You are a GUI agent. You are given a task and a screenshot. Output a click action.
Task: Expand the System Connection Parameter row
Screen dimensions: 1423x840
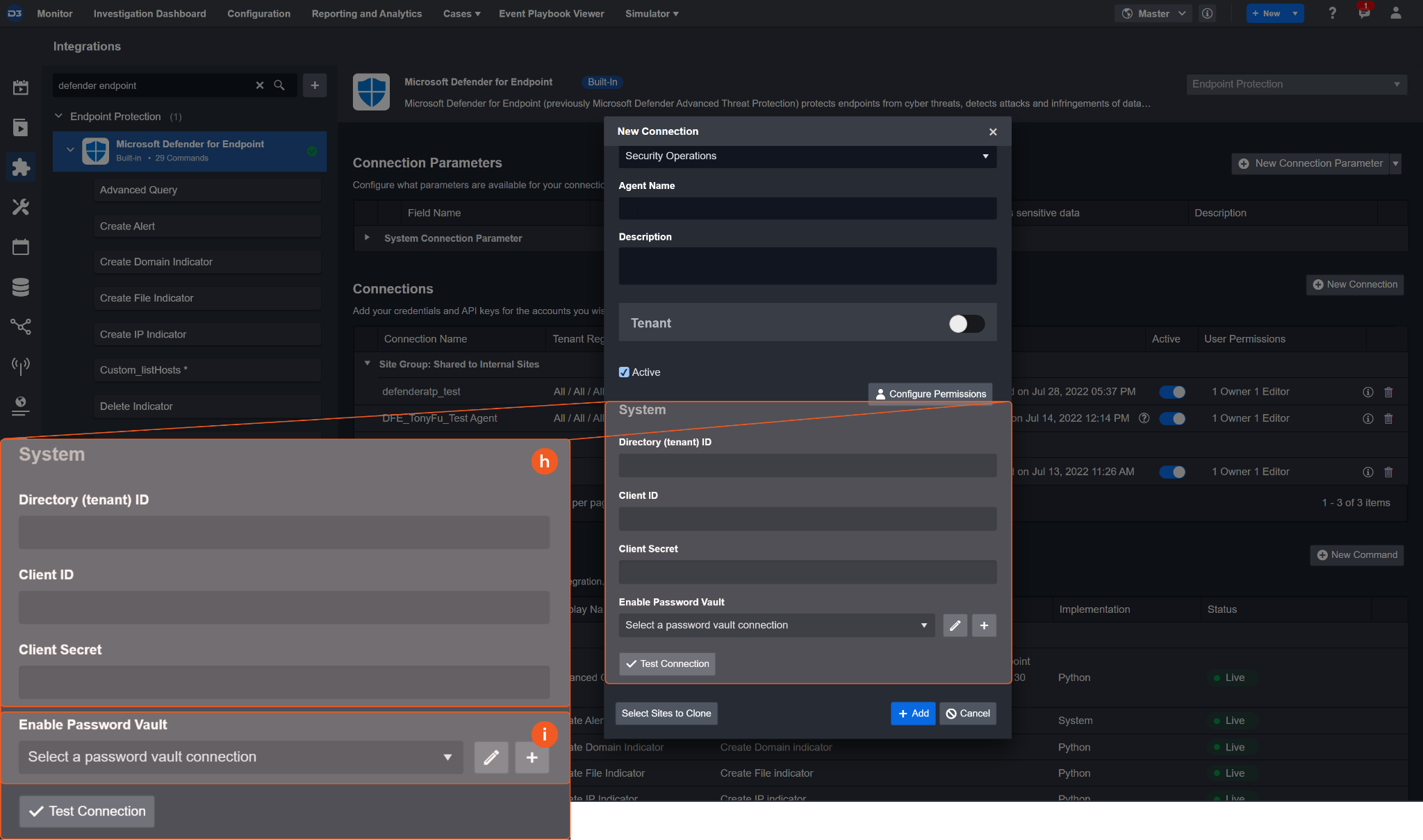point(367,238)
